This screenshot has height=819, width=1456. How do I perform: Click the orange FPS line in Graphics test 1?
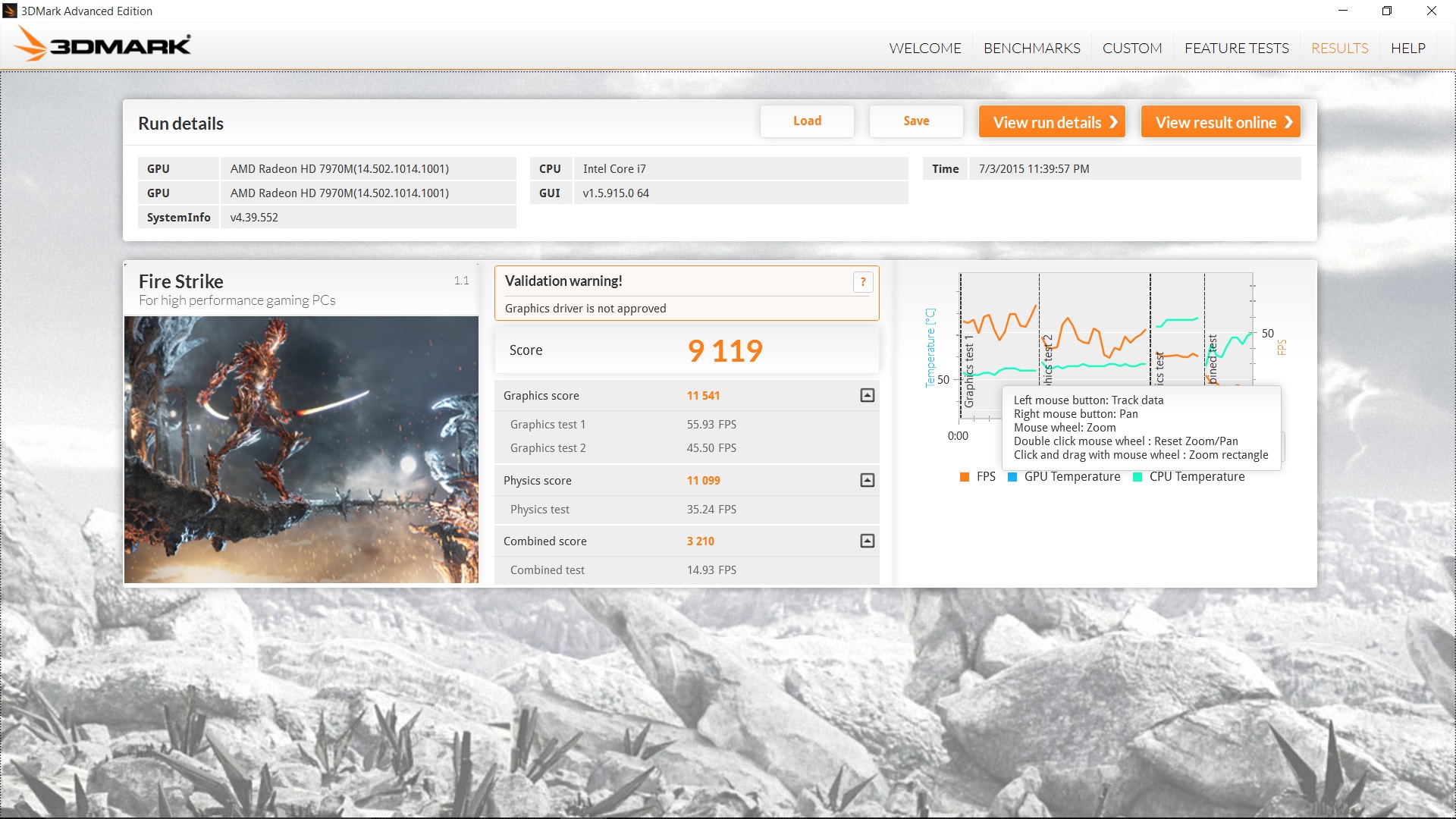(x=999, y=325)
